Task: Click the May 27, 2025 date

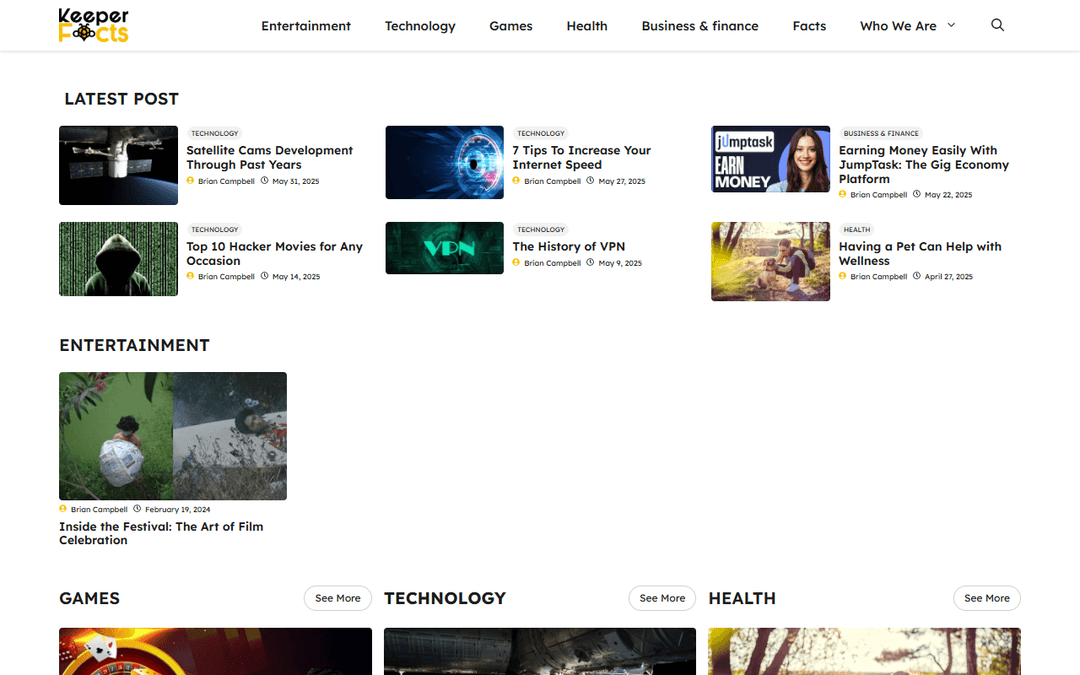Action: pyautogui.click(x=622, y=181)
